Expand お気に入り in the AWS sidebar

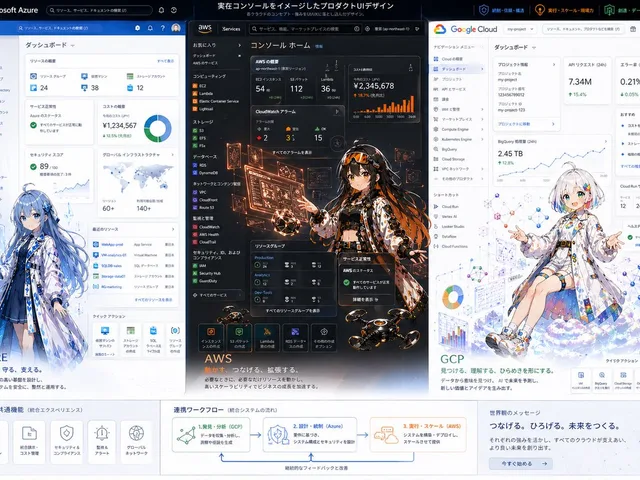click(240, 45)
